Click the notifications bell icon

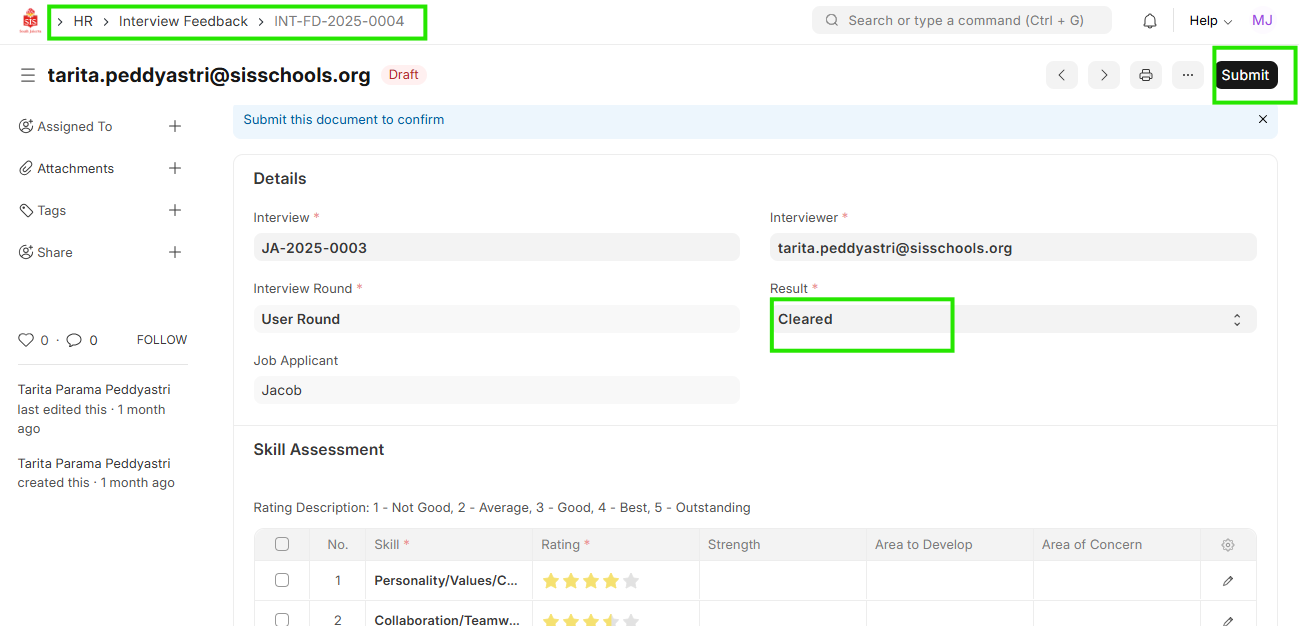tap(1150, 21)
